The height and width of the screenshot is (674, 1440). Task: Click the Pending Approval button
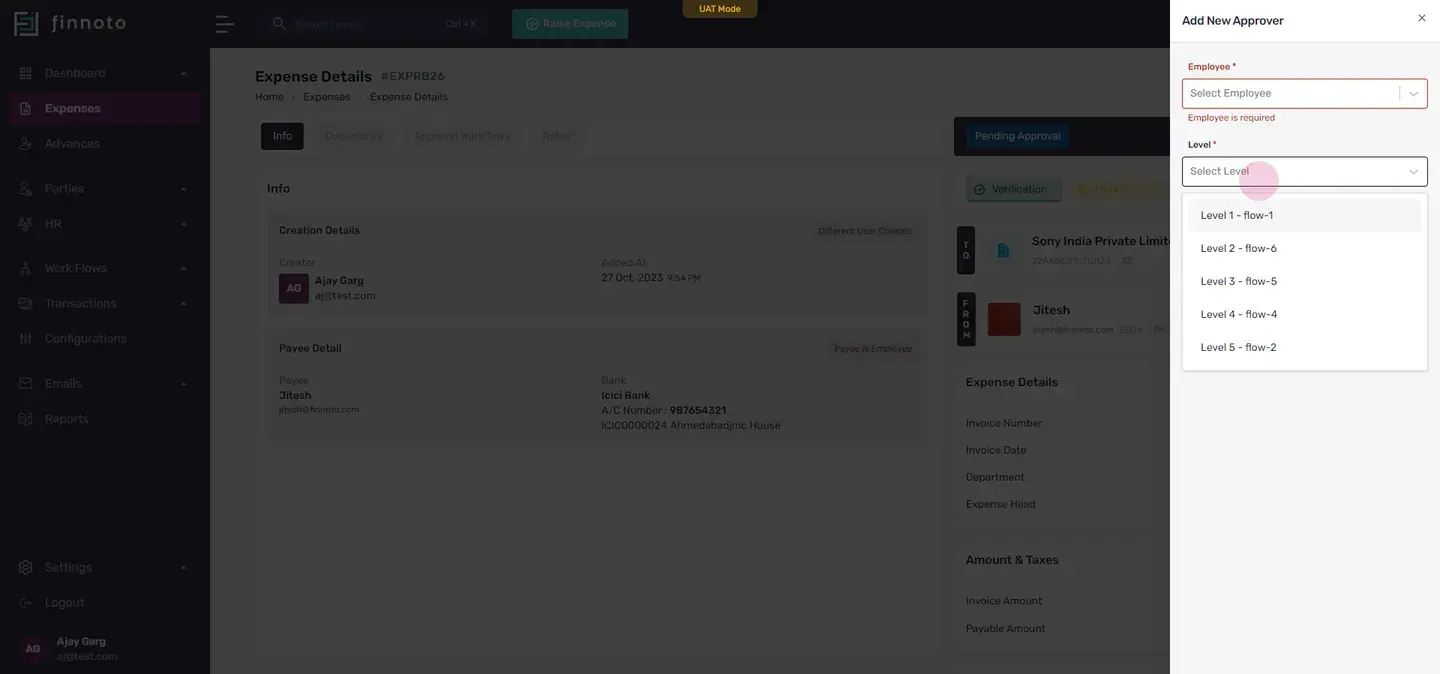[x=1017, y=136]
